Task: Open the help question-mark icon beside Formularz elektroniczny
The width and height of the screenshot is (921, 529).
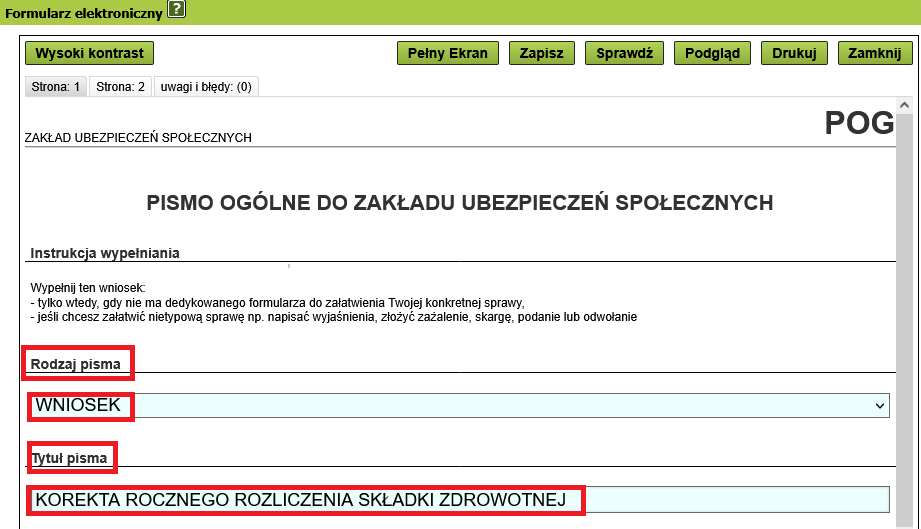Action: click(177, 9)
